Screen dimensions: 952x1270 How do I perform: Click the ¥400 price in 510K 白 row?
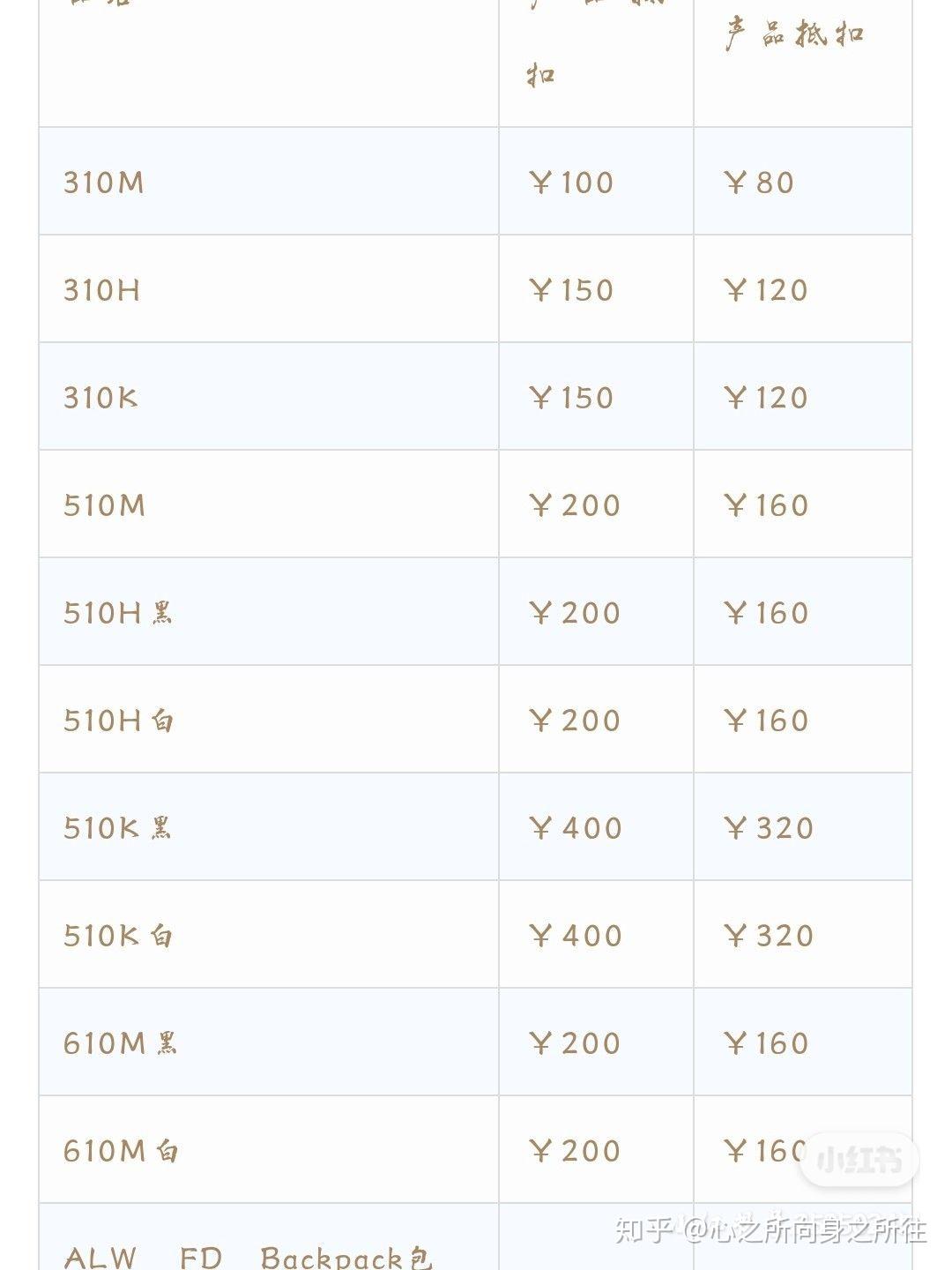(576, 936)
